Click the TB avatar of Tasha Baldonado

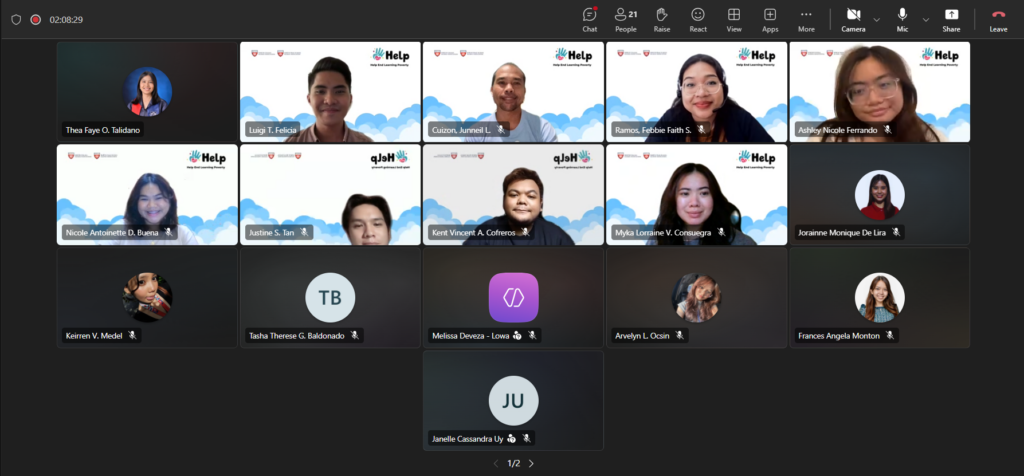[330, 297]
